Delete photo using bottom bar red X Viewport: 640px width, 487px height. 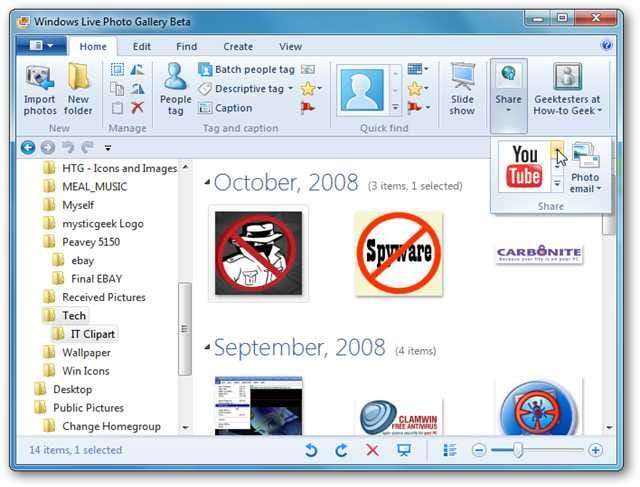tap(372, 450)
